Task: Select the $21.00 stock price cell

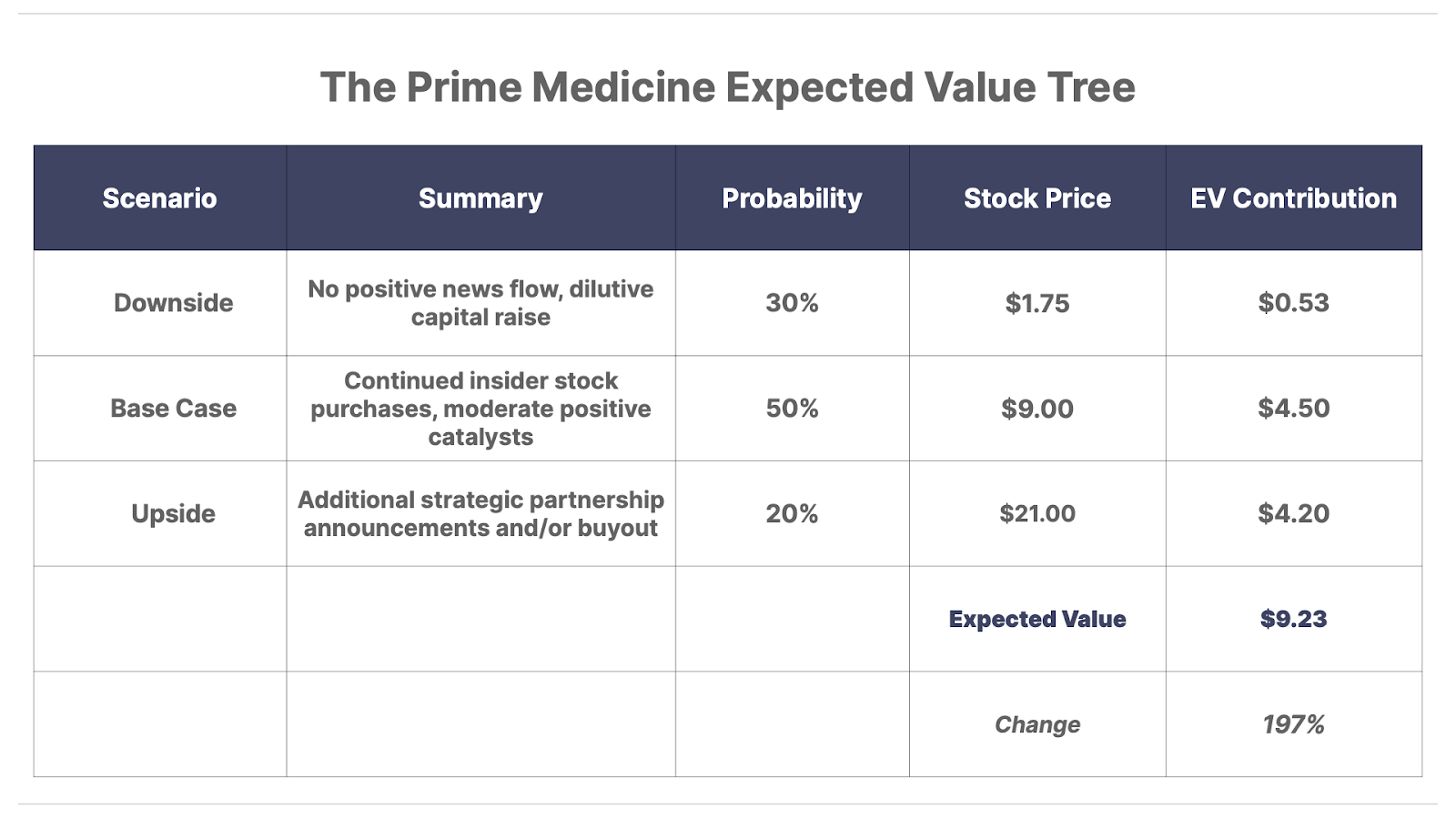Action: tap(1037, 514)
